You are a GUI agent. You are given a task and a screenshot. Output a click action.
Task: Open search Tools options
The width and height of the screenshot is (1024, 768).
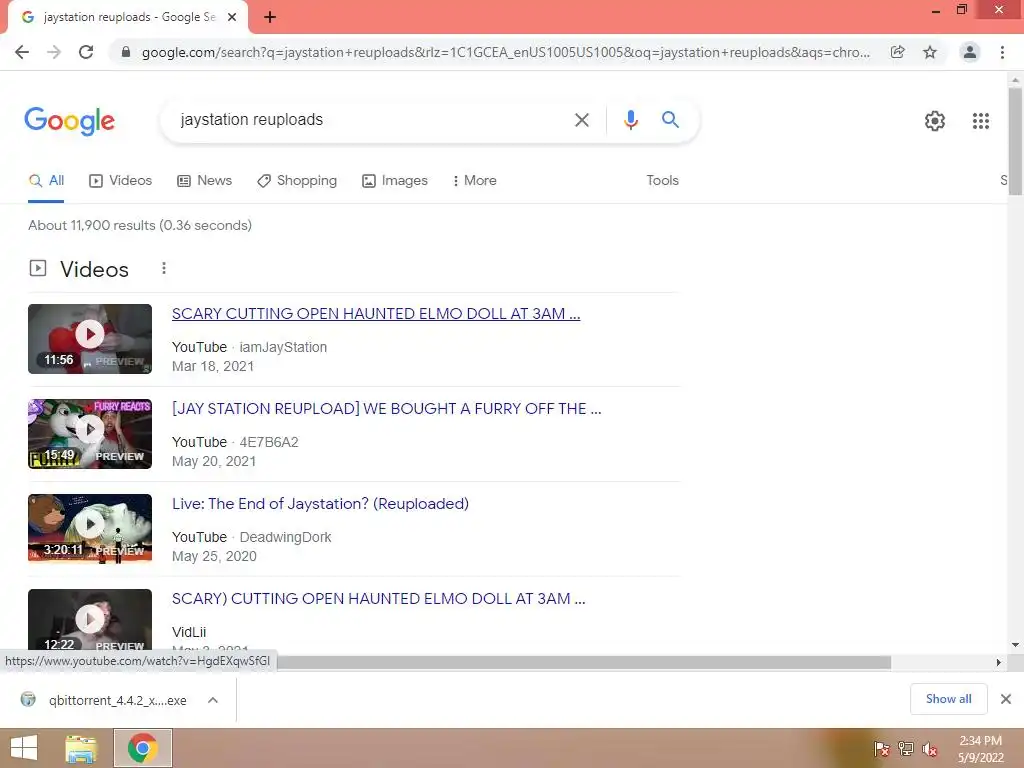(x=662, y=180)
